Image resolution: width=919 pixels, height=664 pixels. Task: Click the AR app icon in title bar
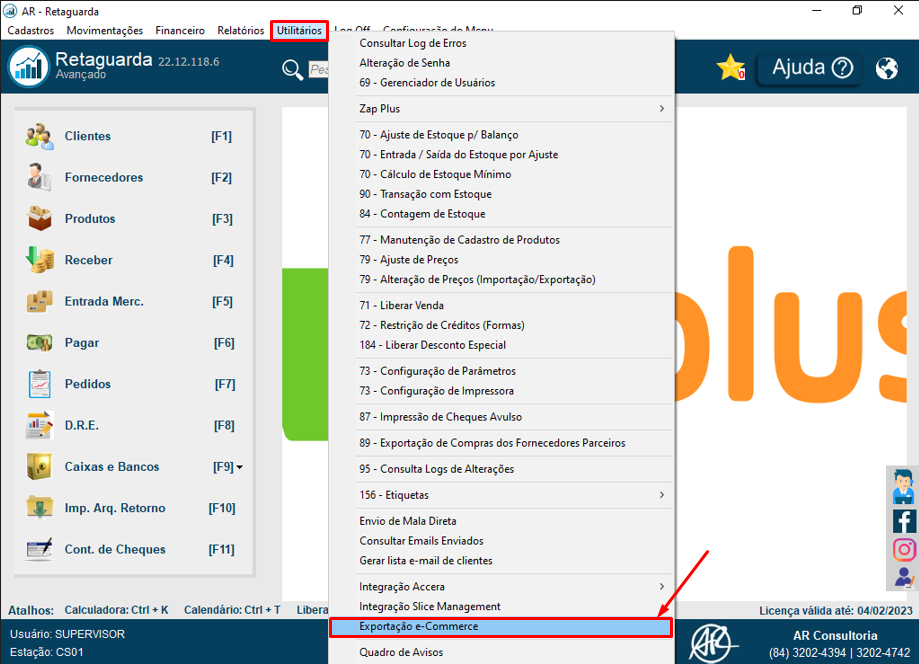click(10, 11)
